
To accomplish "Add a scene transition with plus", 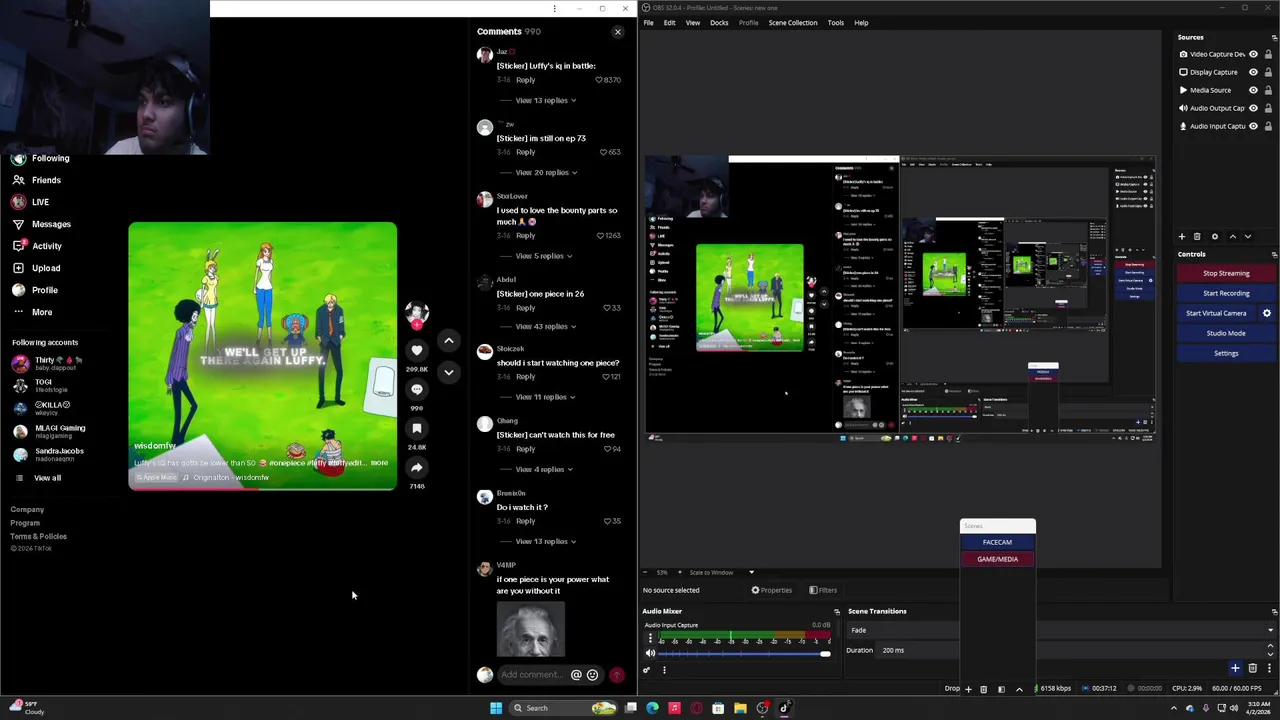I will (1235, 668).
